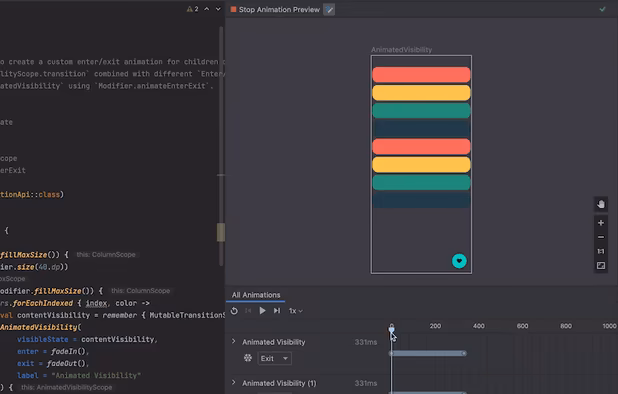The image size is (618, 394).
Task: Zoom out the preview with minus
Action: pyautogui.click(x=601, y=237)
